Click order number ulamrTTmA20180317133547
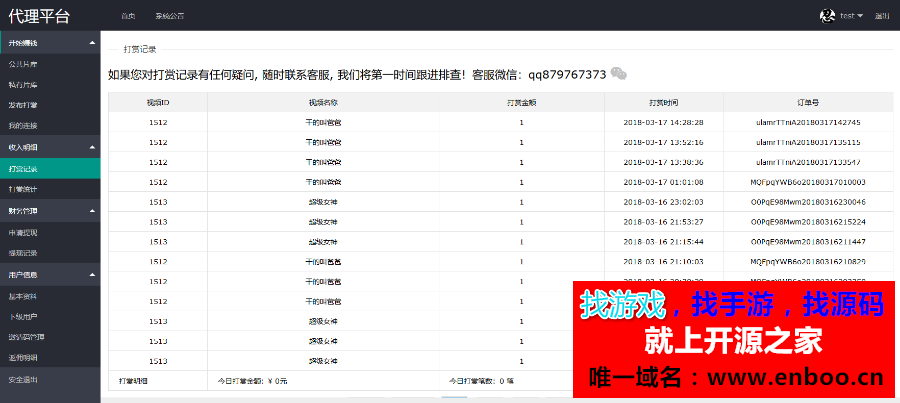The width and height of the screenshot is (900, 403). [x=808, y=162]
